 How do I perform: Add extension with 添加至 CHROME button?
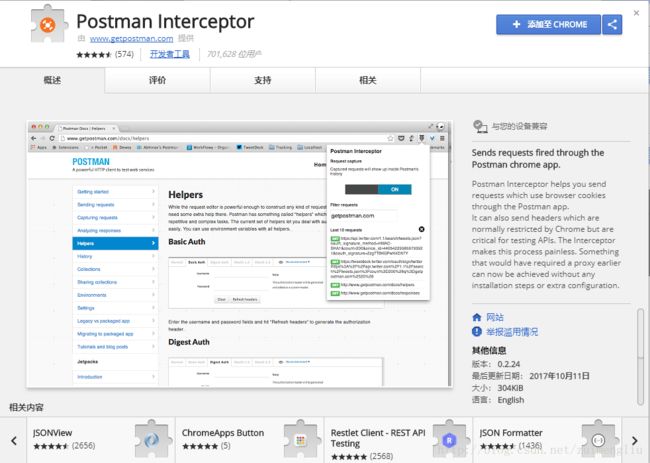(x=548, y=24)
